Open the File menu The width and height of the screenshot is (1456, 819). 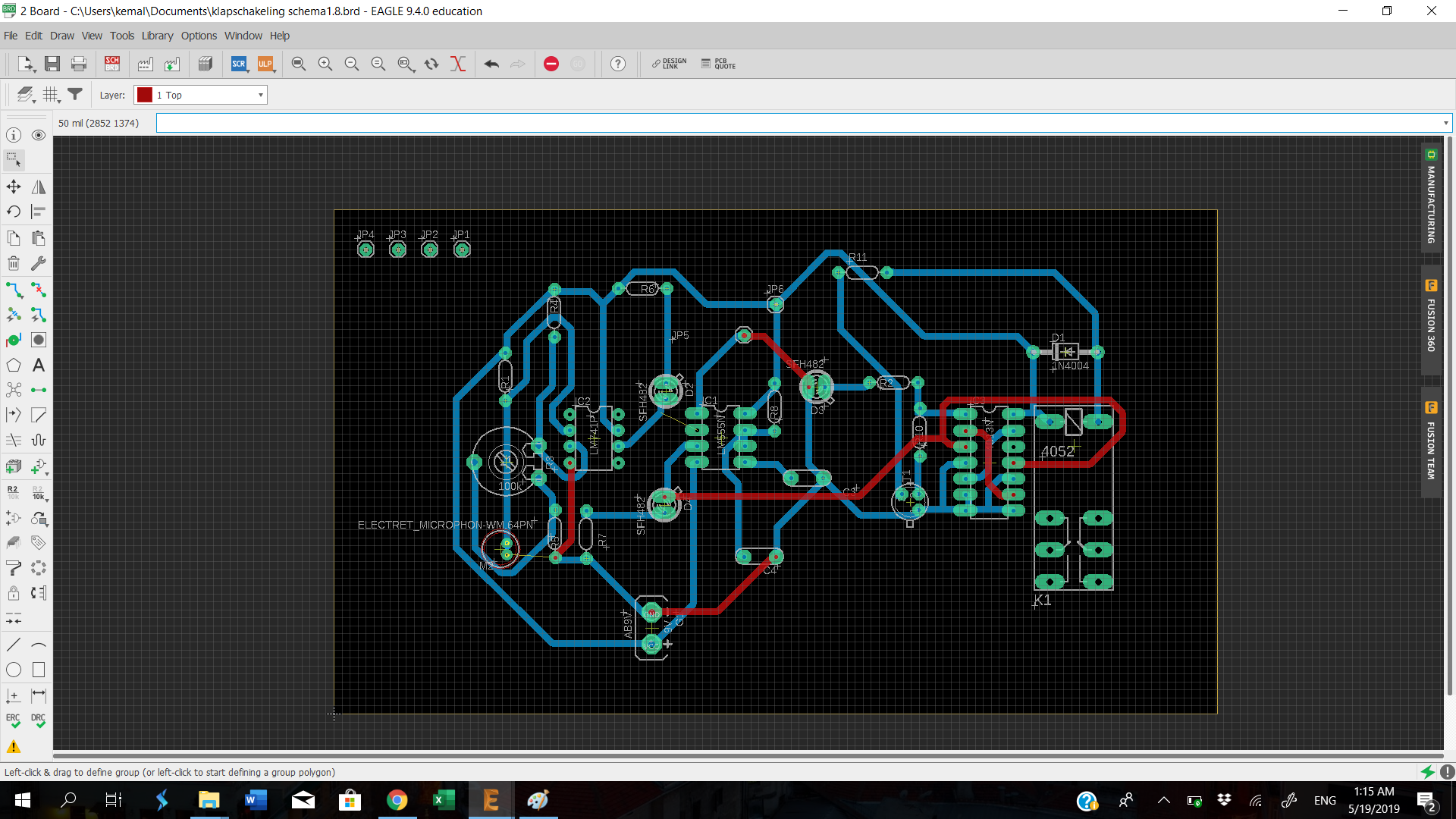11,36
